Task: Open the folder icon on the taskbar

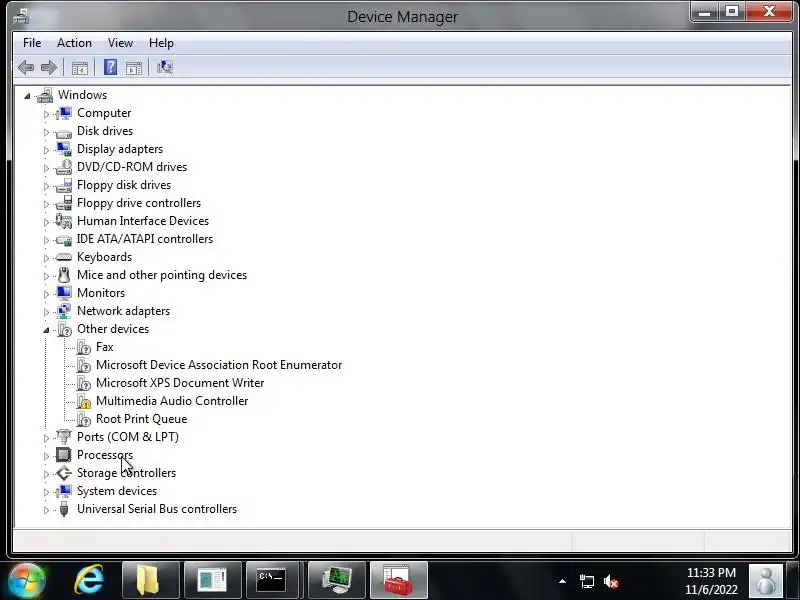Action: (x=151, y=581)
